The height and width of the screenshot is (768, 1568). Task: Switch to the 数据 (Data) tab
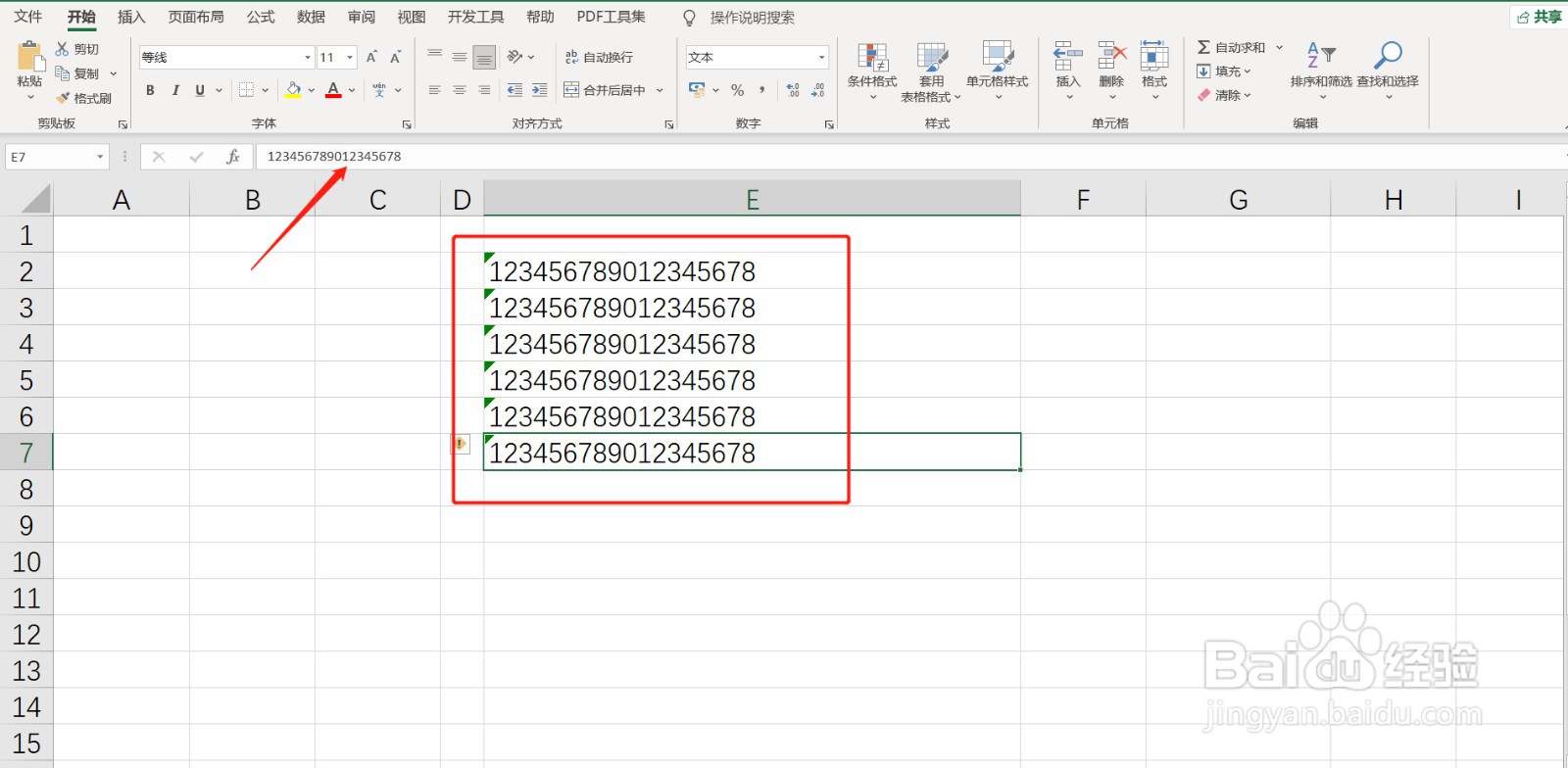click(311, 17)
